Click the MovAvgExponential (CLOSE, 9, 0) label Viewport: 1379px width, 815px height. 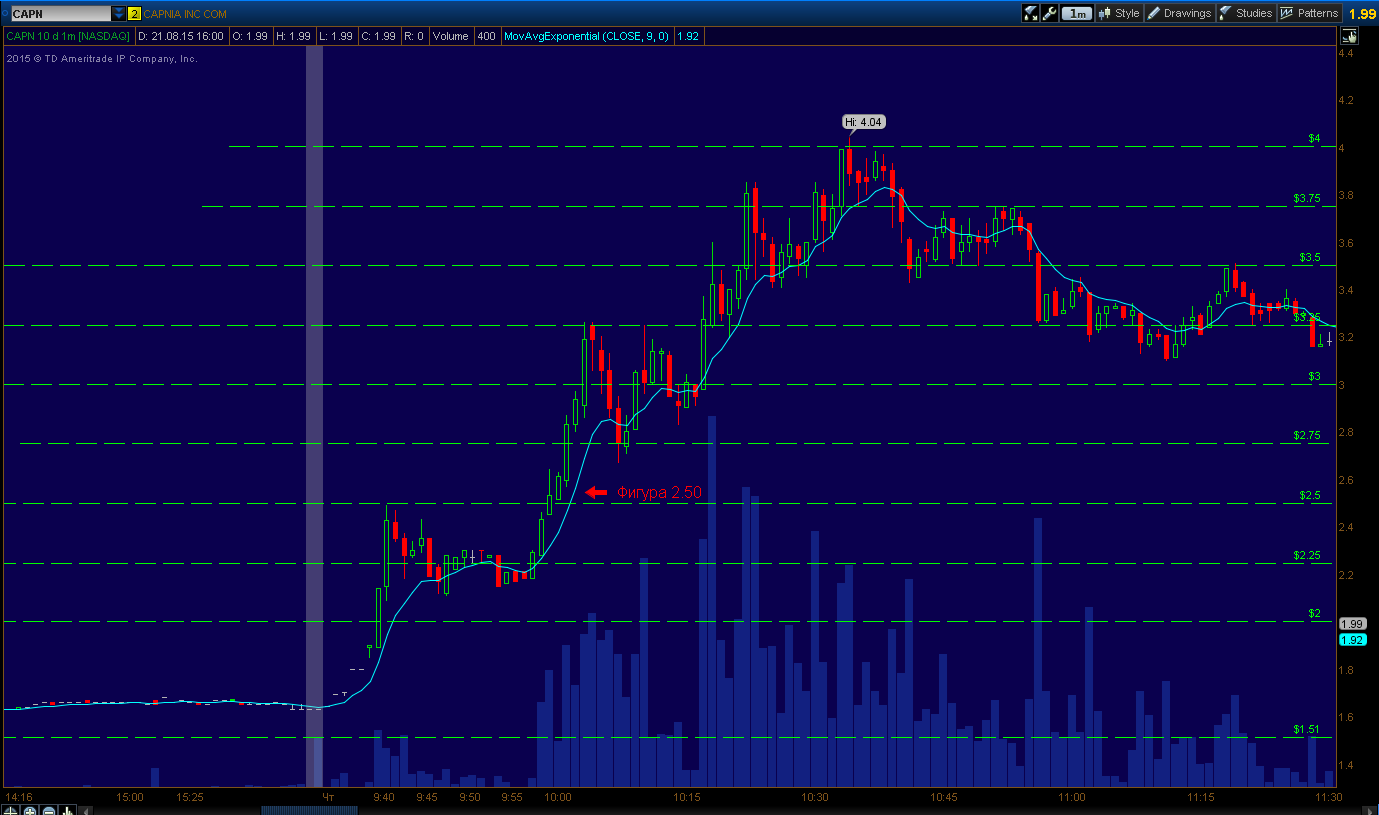point(587,36)
